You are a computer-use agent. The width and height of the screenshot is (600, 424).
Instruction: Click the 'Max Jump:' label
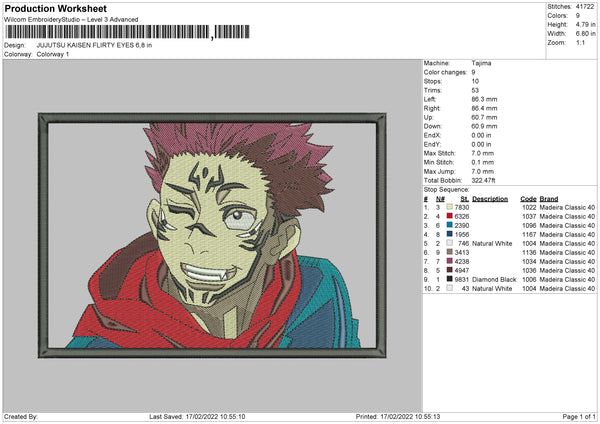440,171
